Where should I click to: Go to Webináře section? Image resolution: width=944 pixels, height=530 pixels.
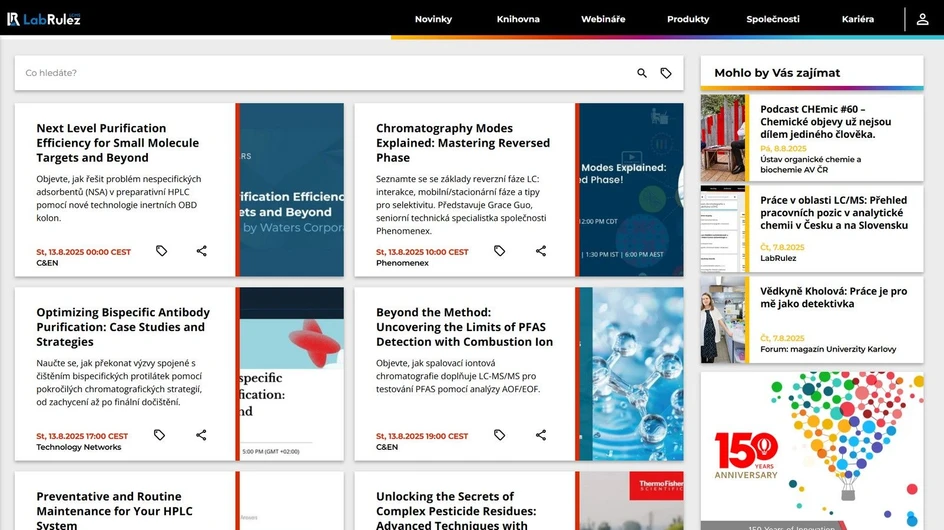pos(603,19)
